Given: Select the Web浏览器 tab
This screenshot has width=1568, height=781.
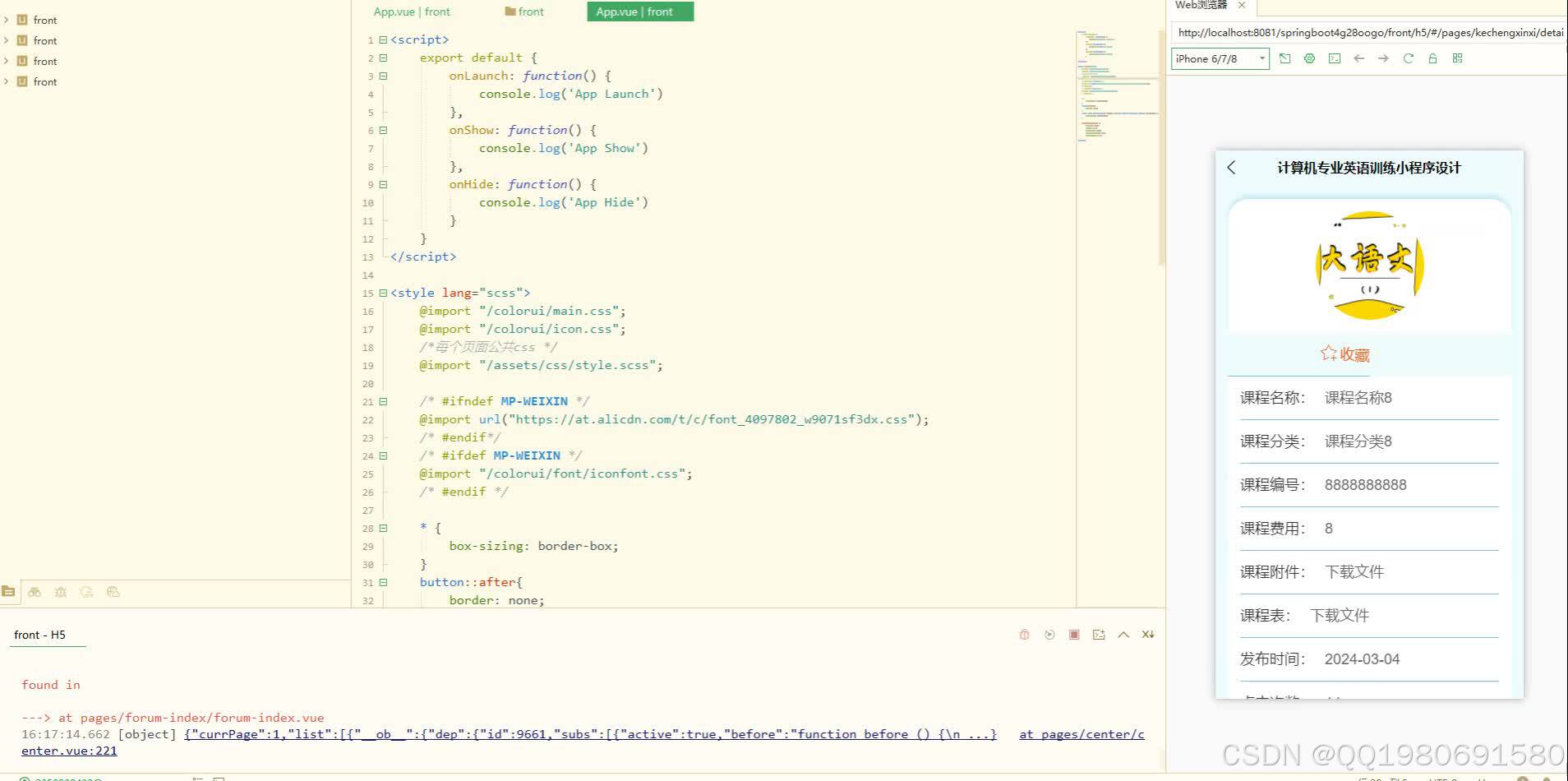Looking at the screenshot, I should tap(1201, 5).
